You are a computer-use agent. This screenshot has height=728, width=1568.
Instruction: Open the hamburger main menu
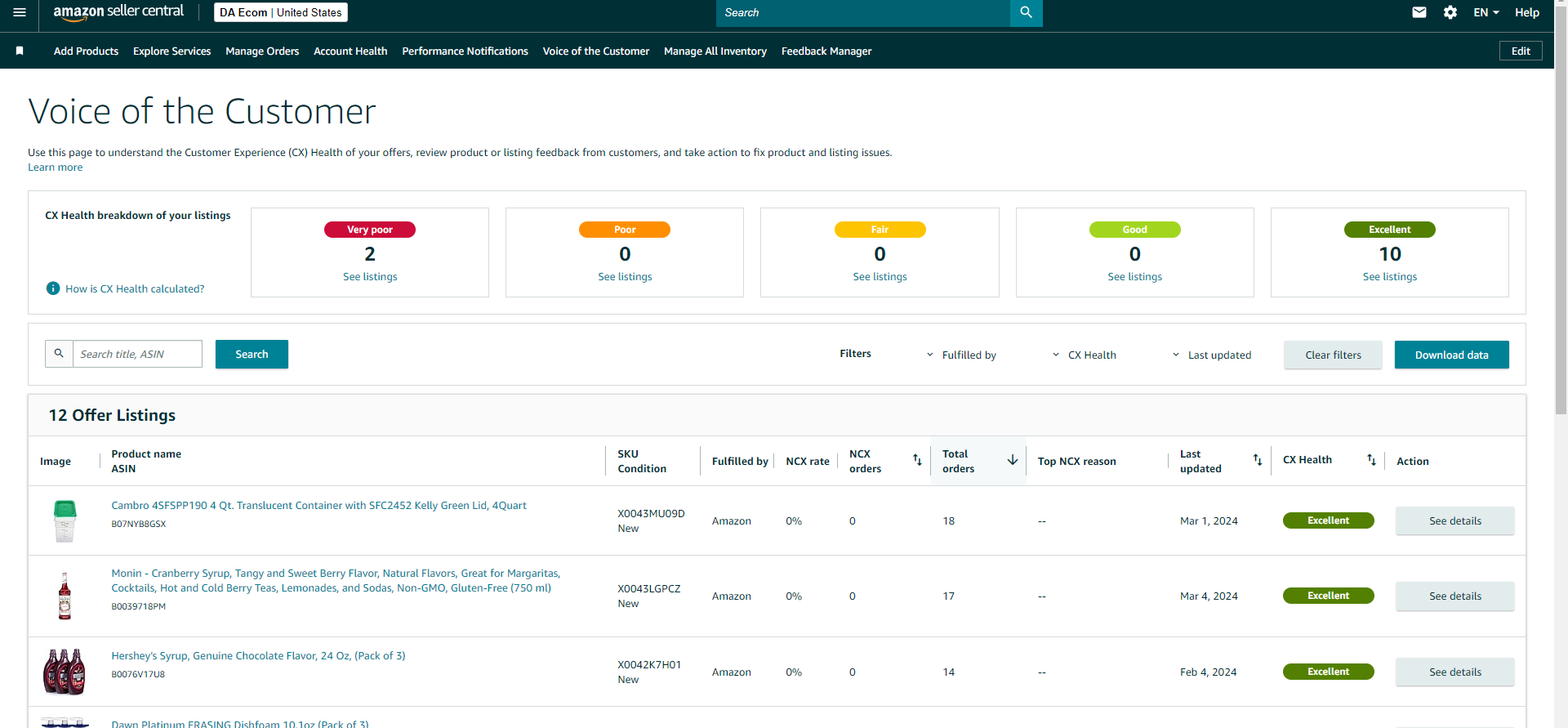click(x=20, y=12)
